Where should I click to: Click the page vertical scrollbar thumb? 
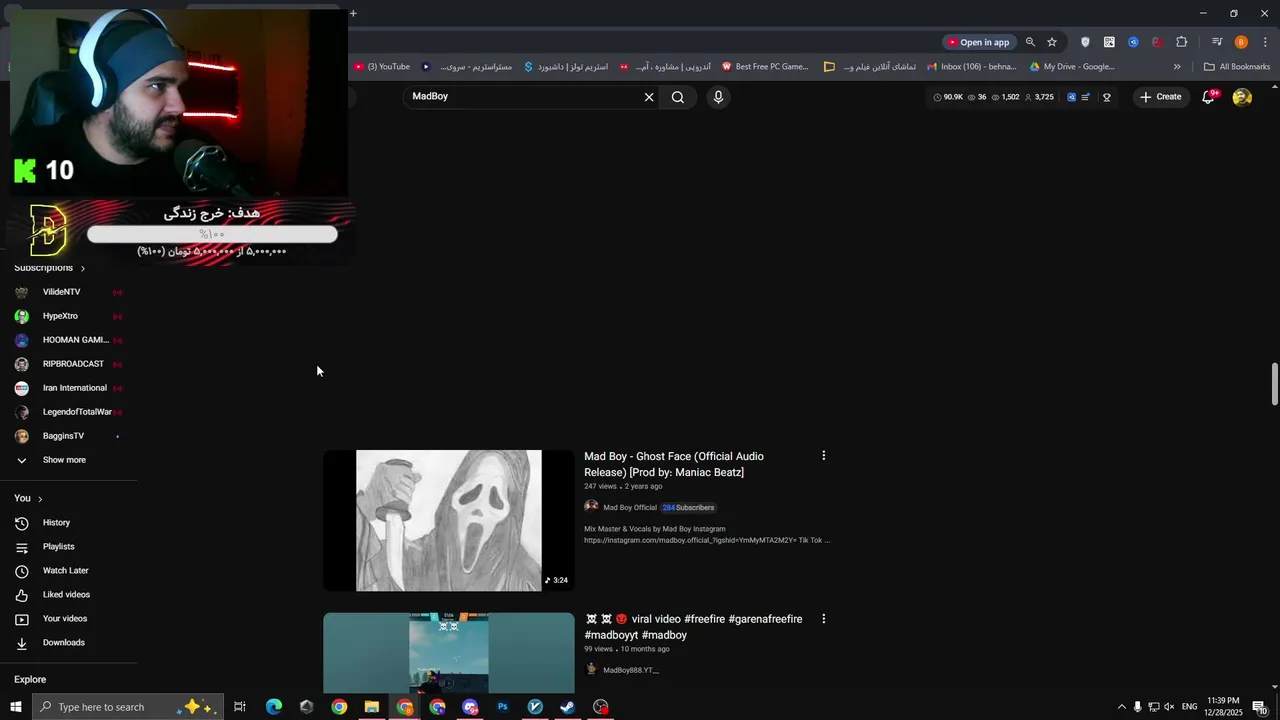pyautogui.click(x=1275, y=385)
